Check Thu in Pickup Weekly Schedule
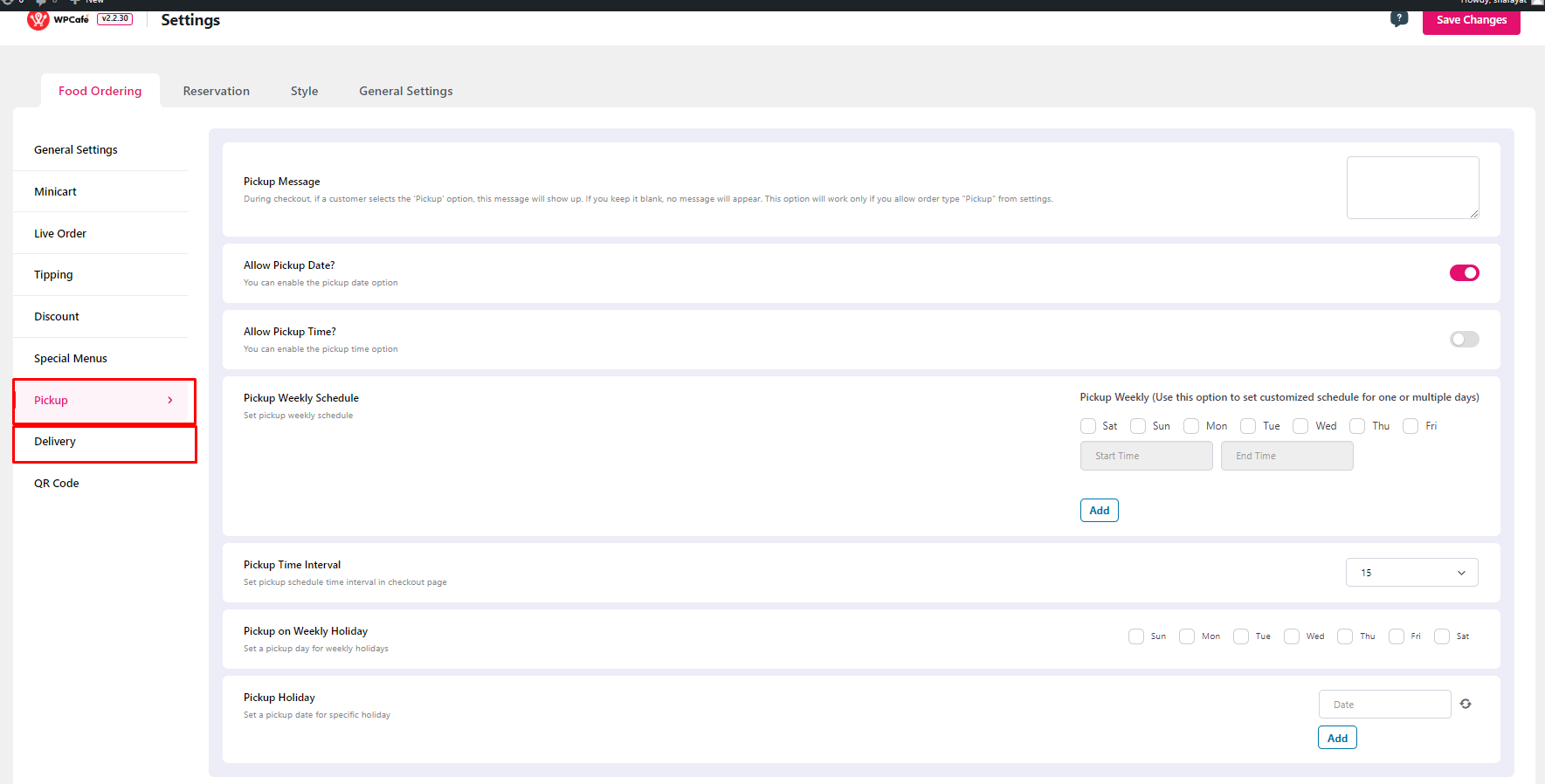 (x=1357, y=426)
